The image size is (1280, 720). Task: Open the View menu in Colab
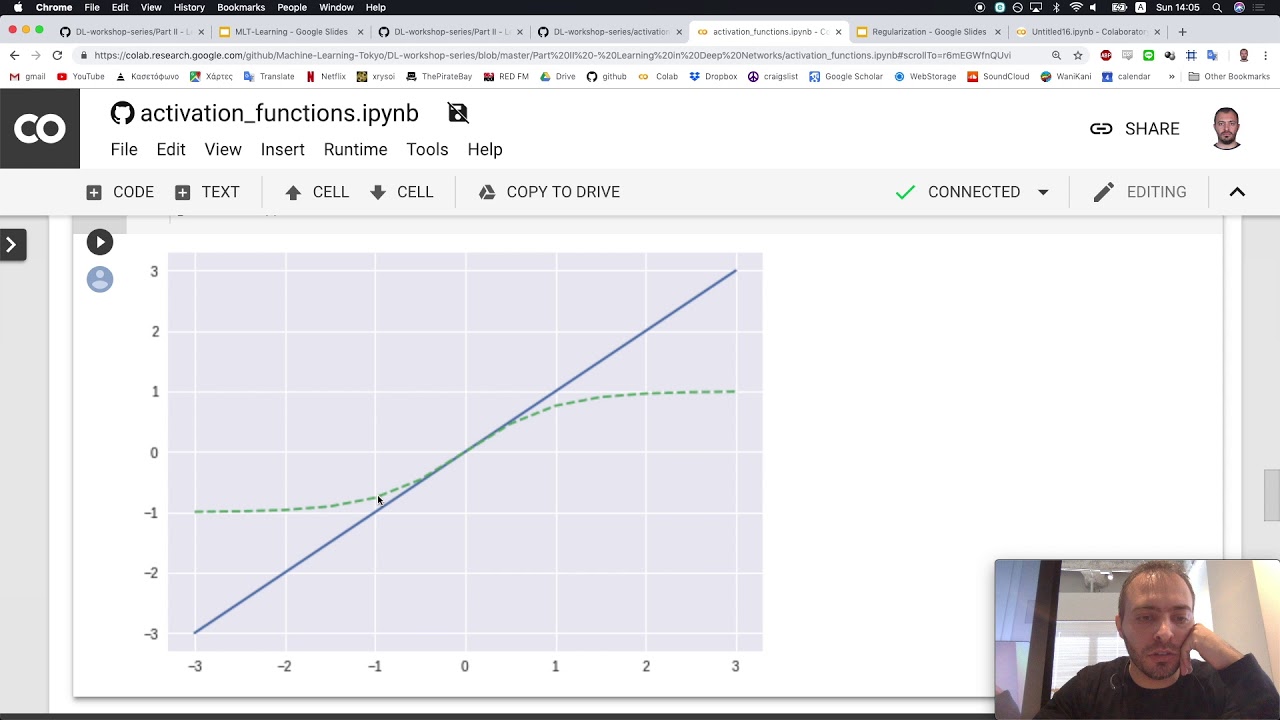223,149
